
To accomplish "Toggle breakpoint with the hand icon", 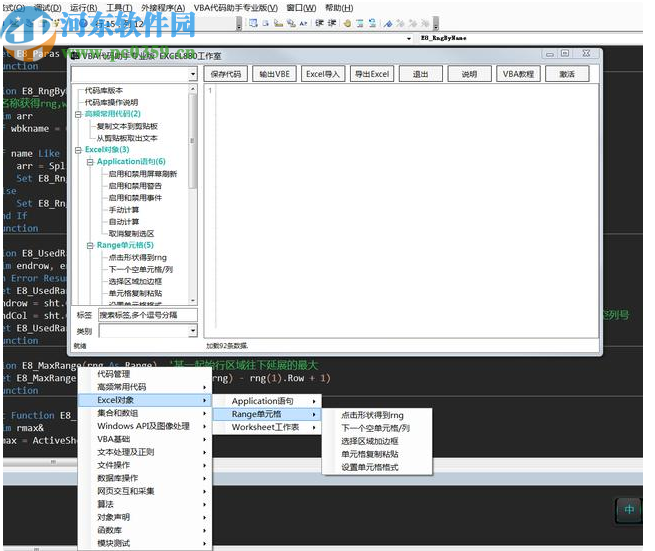I will (347, 23).
